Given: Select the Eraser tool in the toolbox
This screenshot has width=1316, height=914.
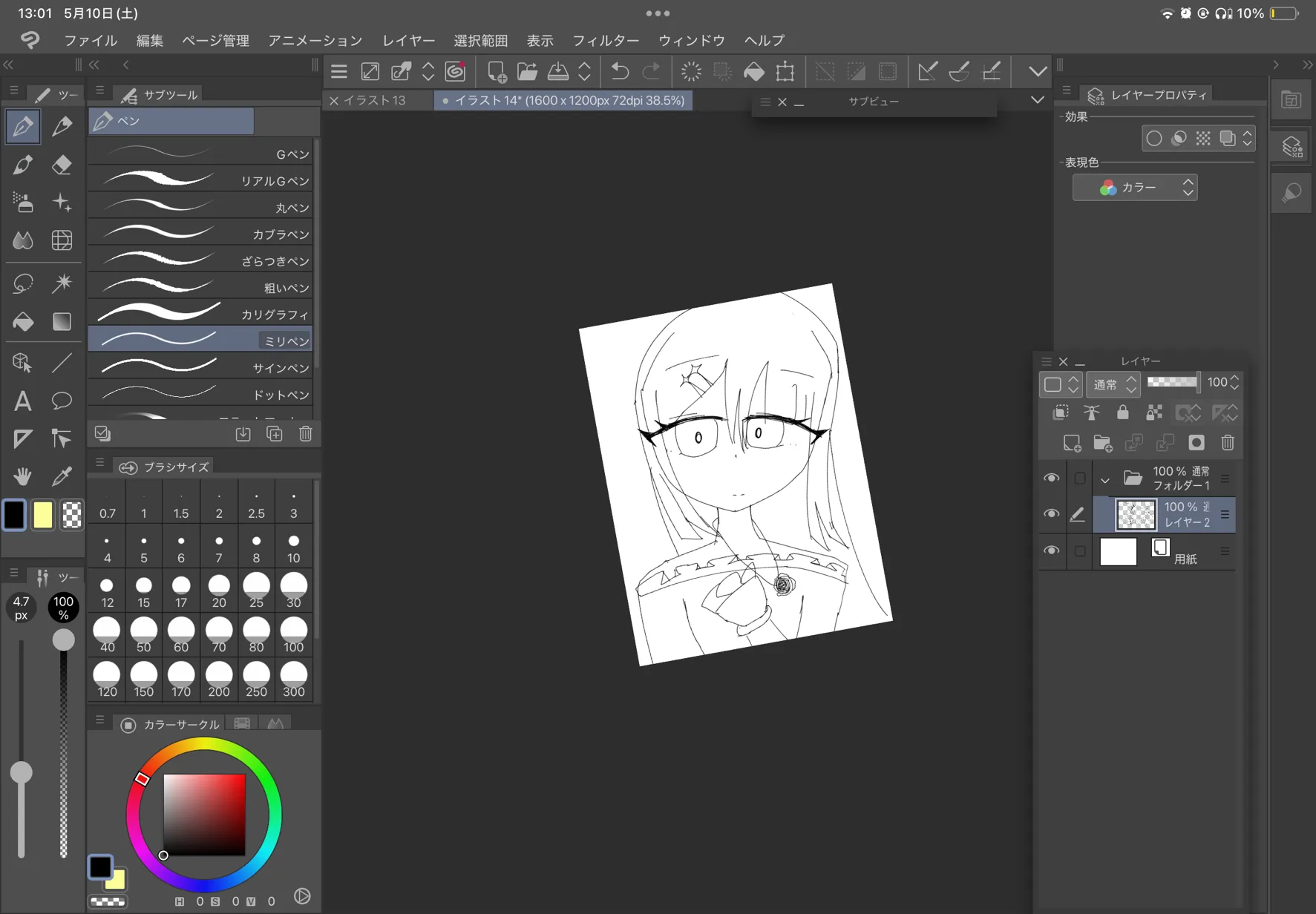Looking at the screenshot, I should coord(62,165).
